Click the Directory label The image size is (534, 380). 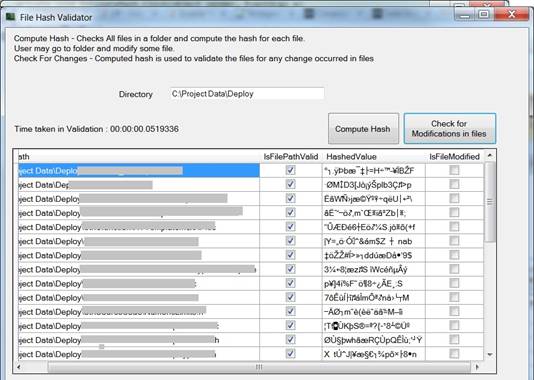pos(136,94)
